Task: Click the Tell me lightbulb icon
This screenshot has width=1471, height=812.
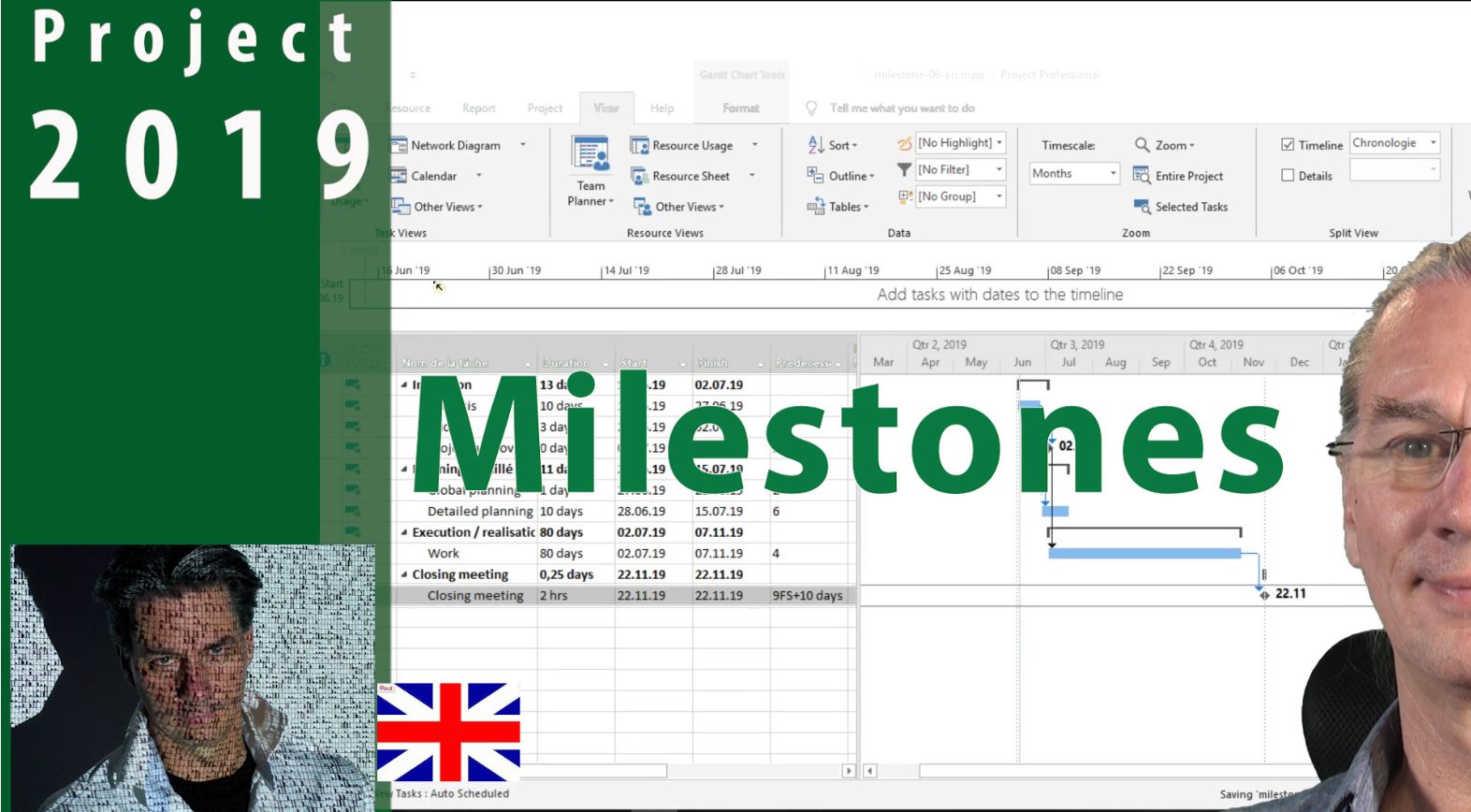Action: [811, 108]
